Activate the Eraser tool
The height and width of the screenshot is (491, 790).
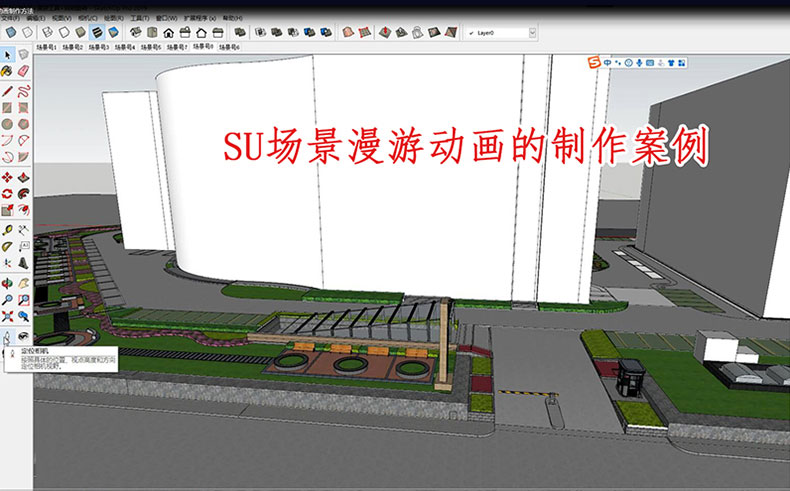coord(23,71)
